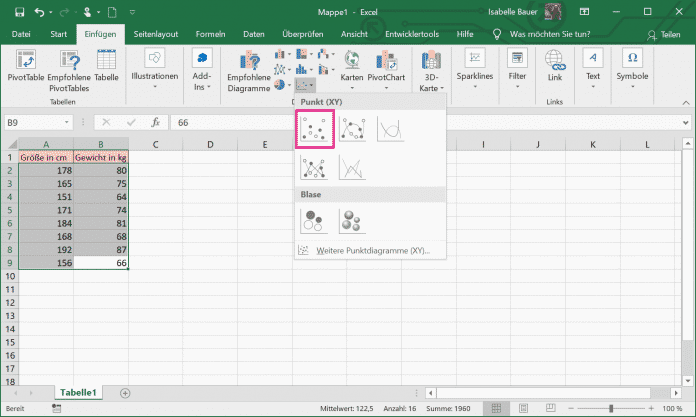Pick scatter chart with straight lines and markers
696x417 pixels.
click(x=314, y=168)
